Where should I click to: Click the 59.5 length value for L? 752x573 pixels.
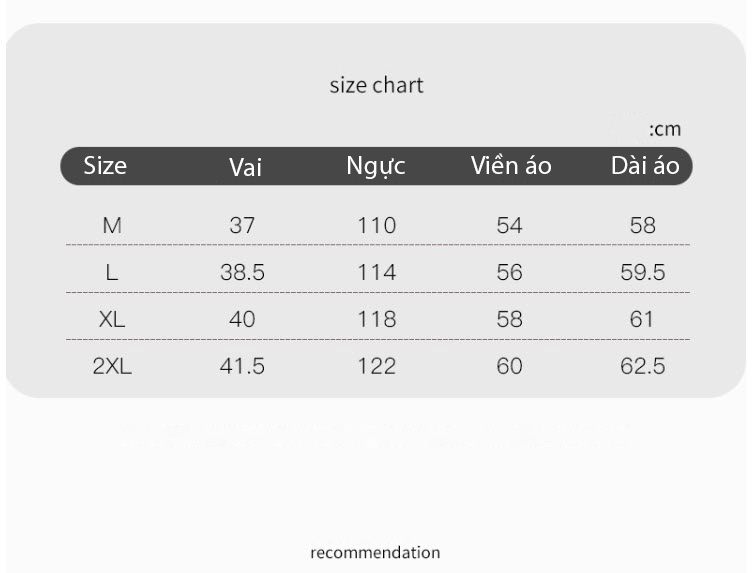coord(643,272)
